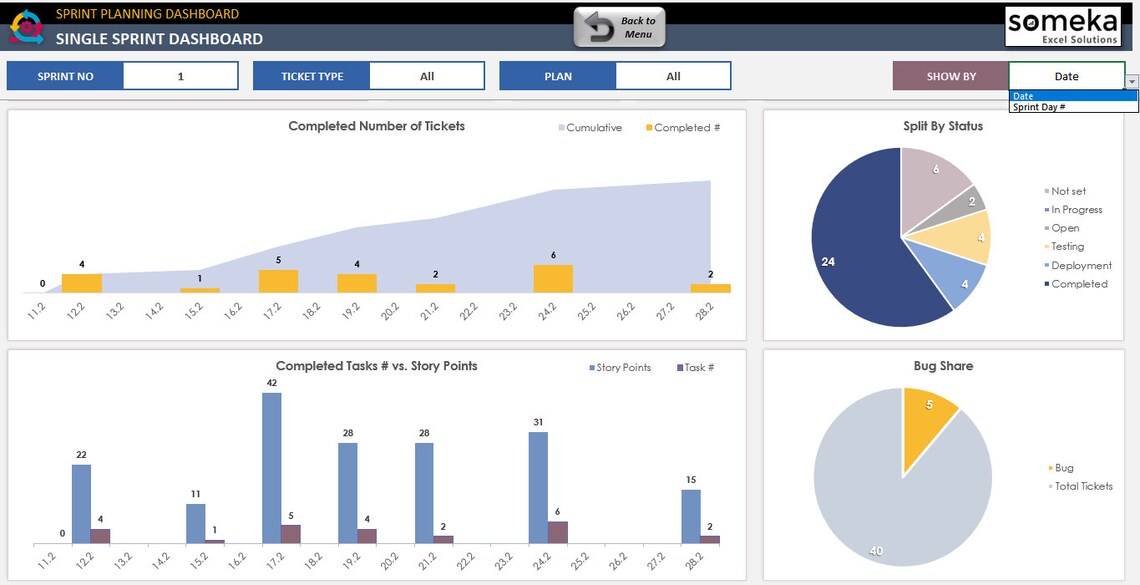Viewport: 1140px width, 585px height.
Task: Click the SPRINT NO header button
Action: tap(65, 75)
